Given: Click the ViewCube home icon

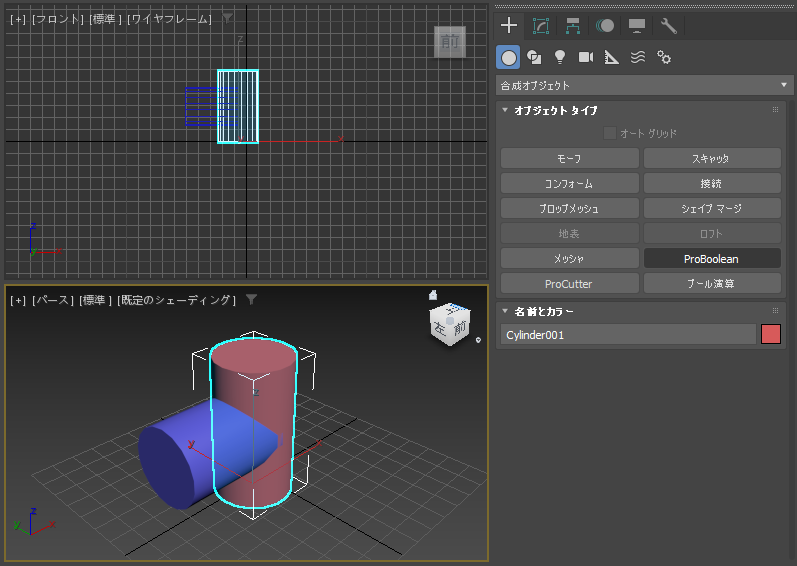Looking at the screenshot, I should (x=433, y=295).
